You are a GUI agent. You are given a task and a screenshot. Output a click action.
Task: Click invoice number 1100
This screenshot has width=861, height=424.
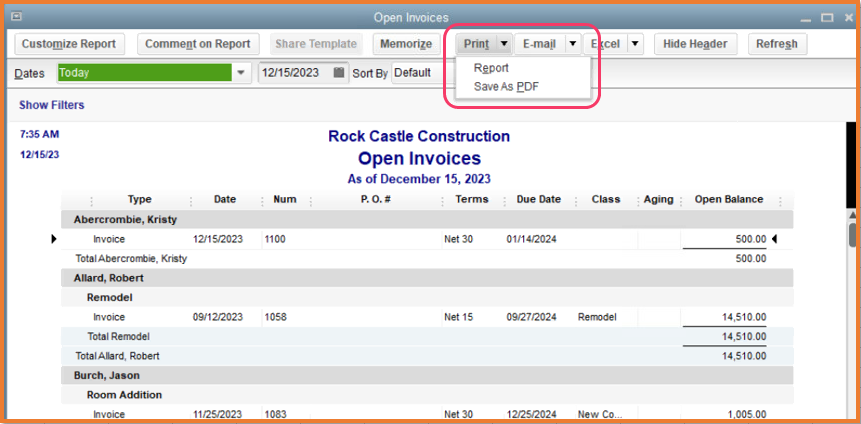tap(275, 239)
